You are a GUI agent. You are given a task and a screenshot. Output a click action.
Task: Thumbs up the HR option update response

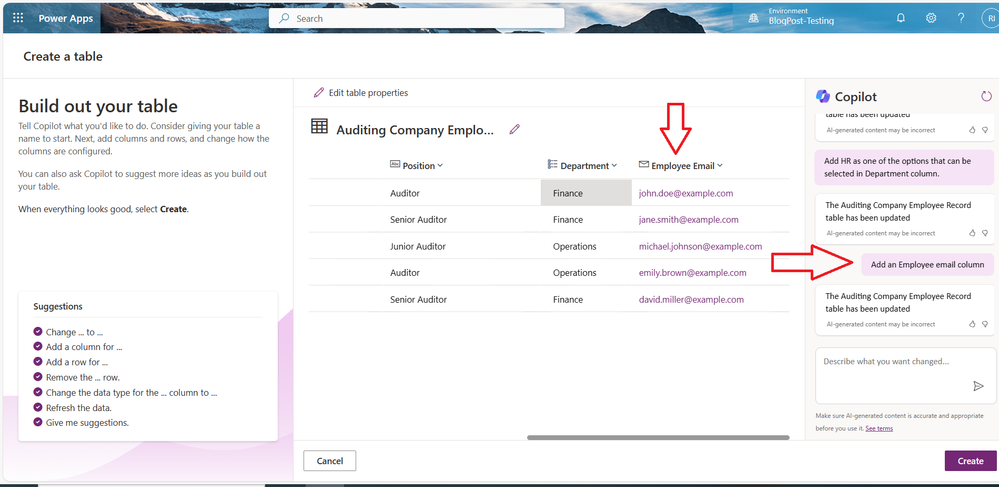pos(972,233)
